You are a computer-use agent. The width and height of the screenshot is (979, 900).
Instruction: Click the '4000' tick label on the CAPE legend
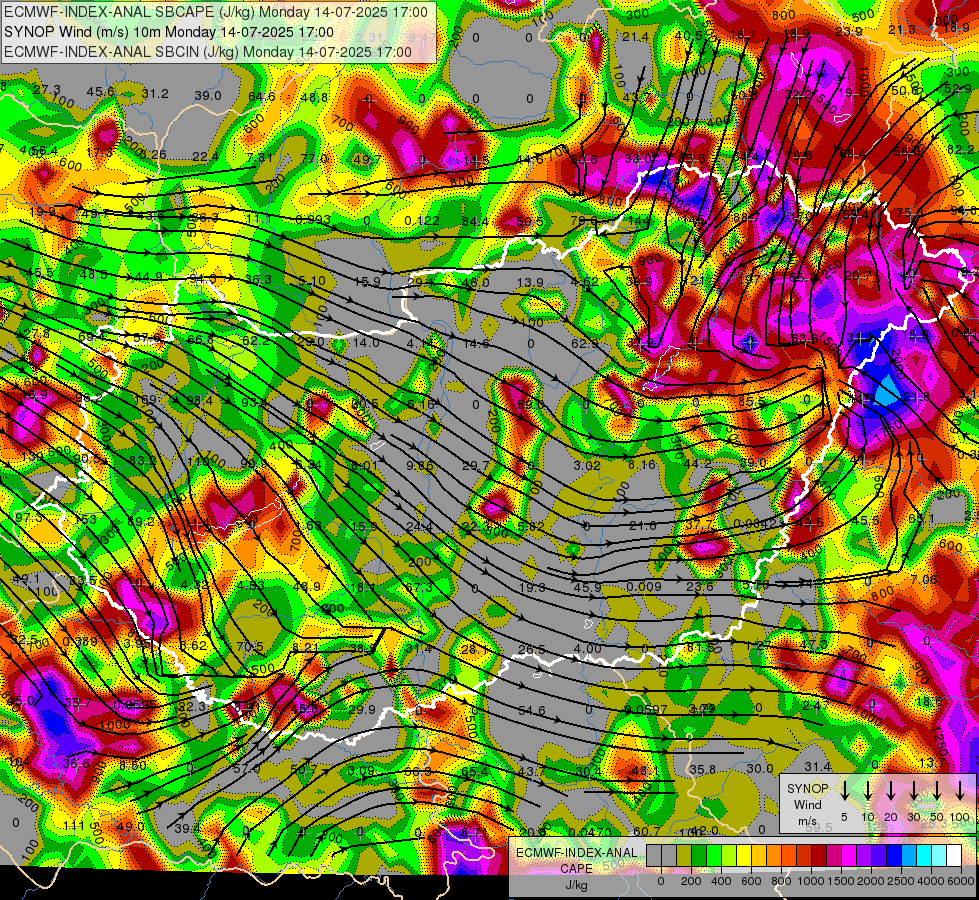coord(931,881)
